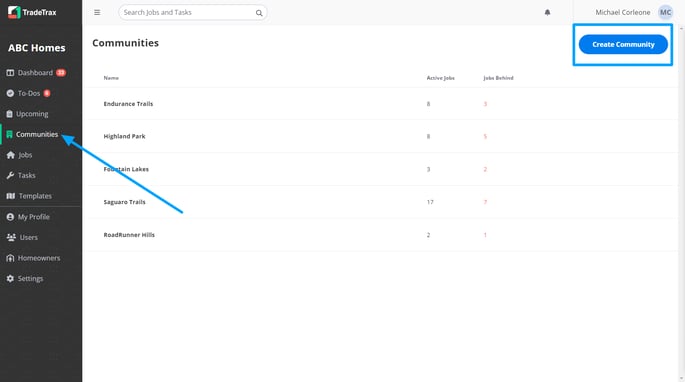Viewport: 685px width, 382px height.
Task: Click the TradeTrax logo
Action: (x=32, y=12)
